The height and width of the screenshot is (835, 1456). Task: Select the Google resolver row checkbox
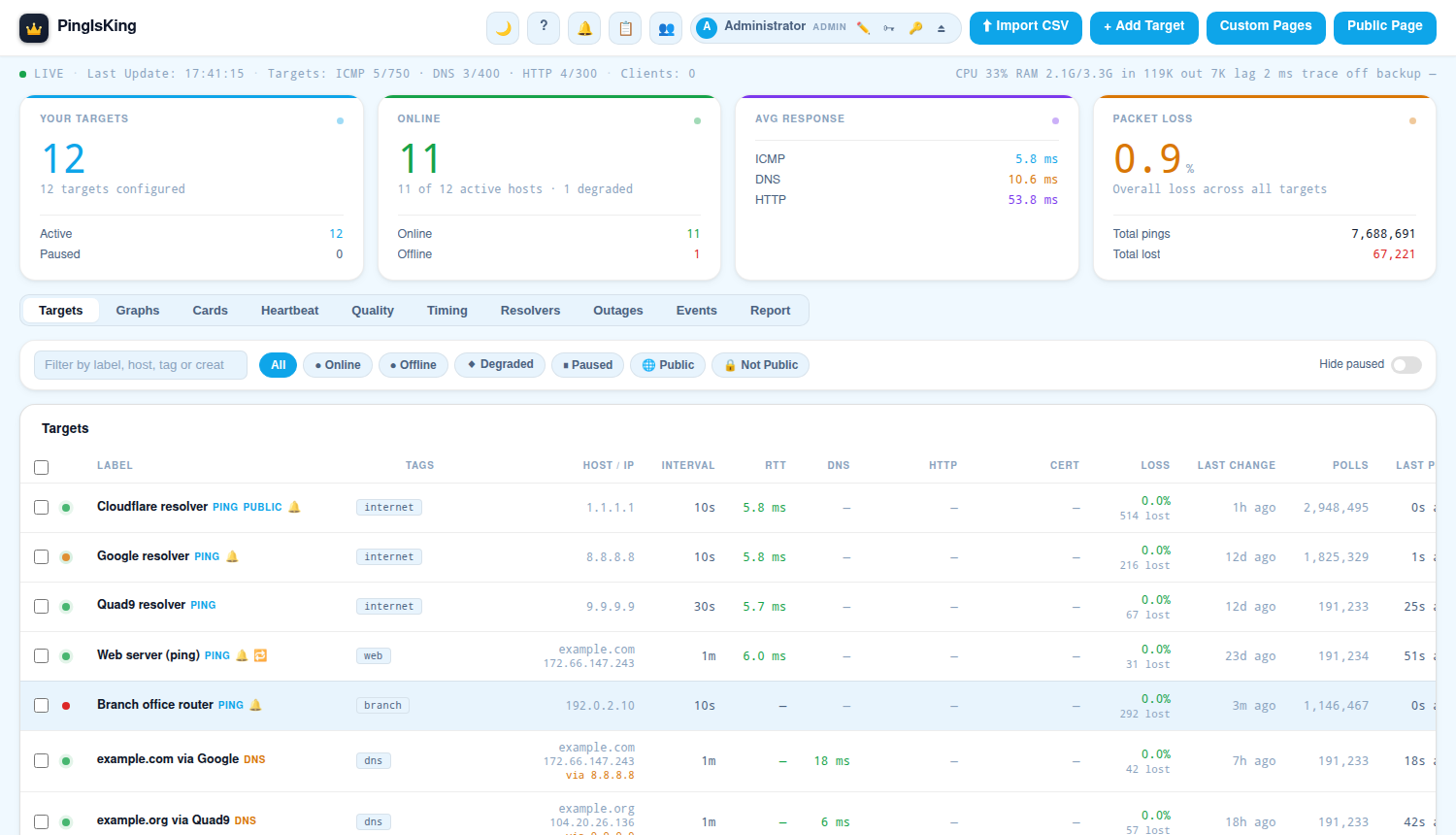pyautogui.click(x=41, y=556)
